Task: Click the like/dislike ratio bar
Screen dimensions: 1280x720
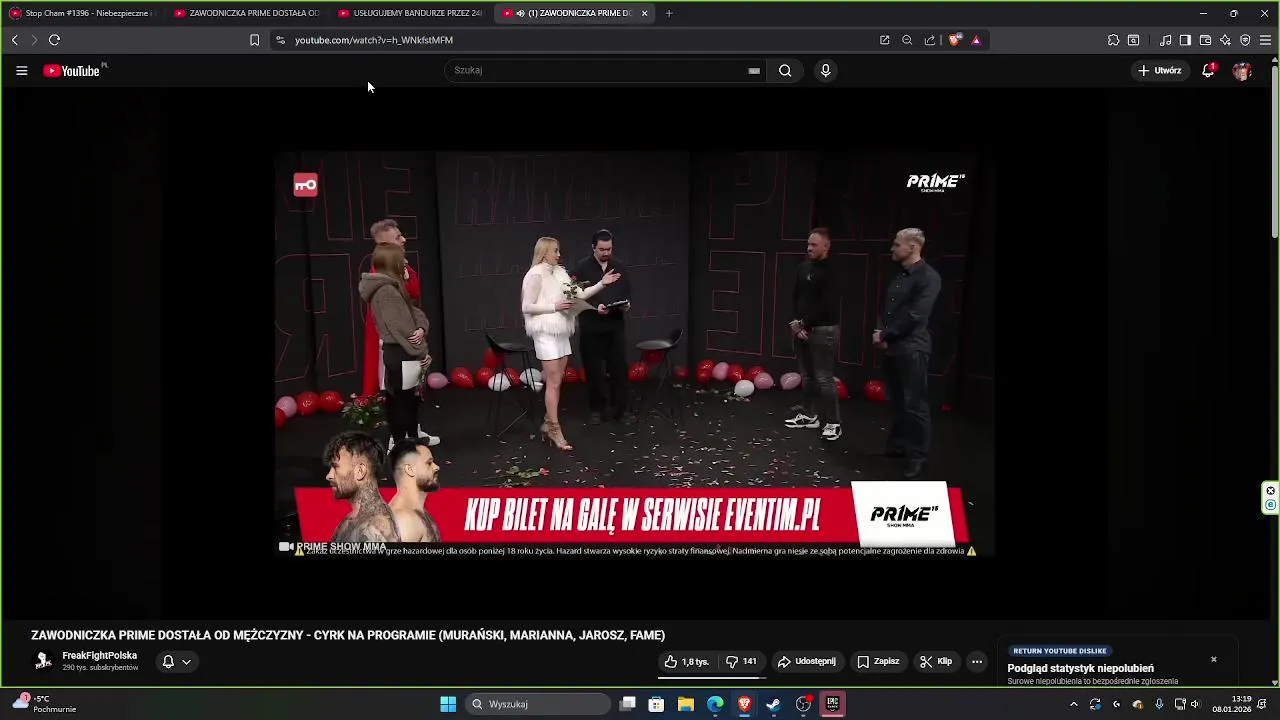Action: (x=712, y=677)
